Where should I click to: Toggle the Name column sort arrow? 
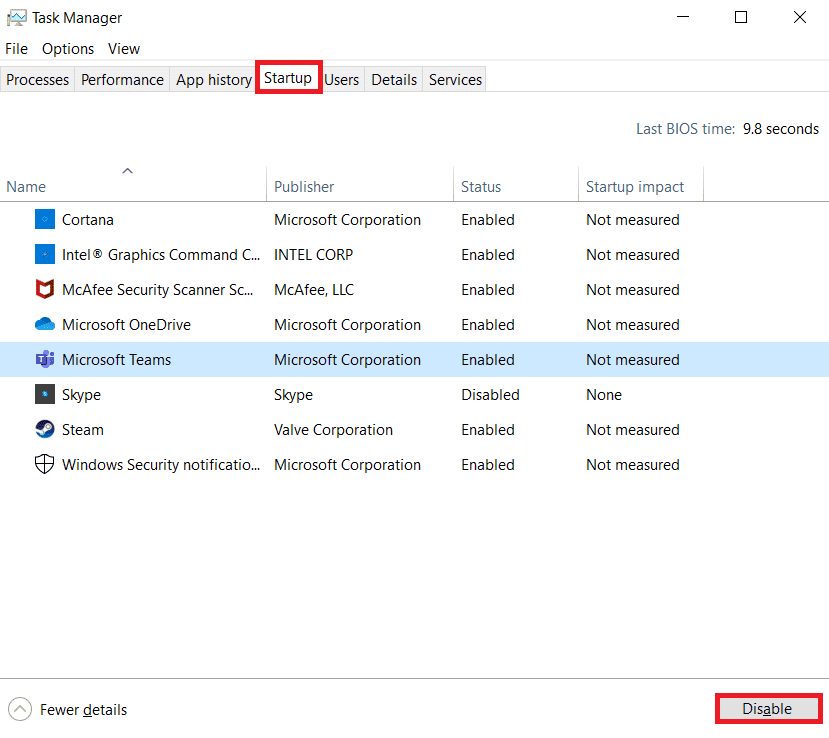pyautogui.click(x=128, y=170)
